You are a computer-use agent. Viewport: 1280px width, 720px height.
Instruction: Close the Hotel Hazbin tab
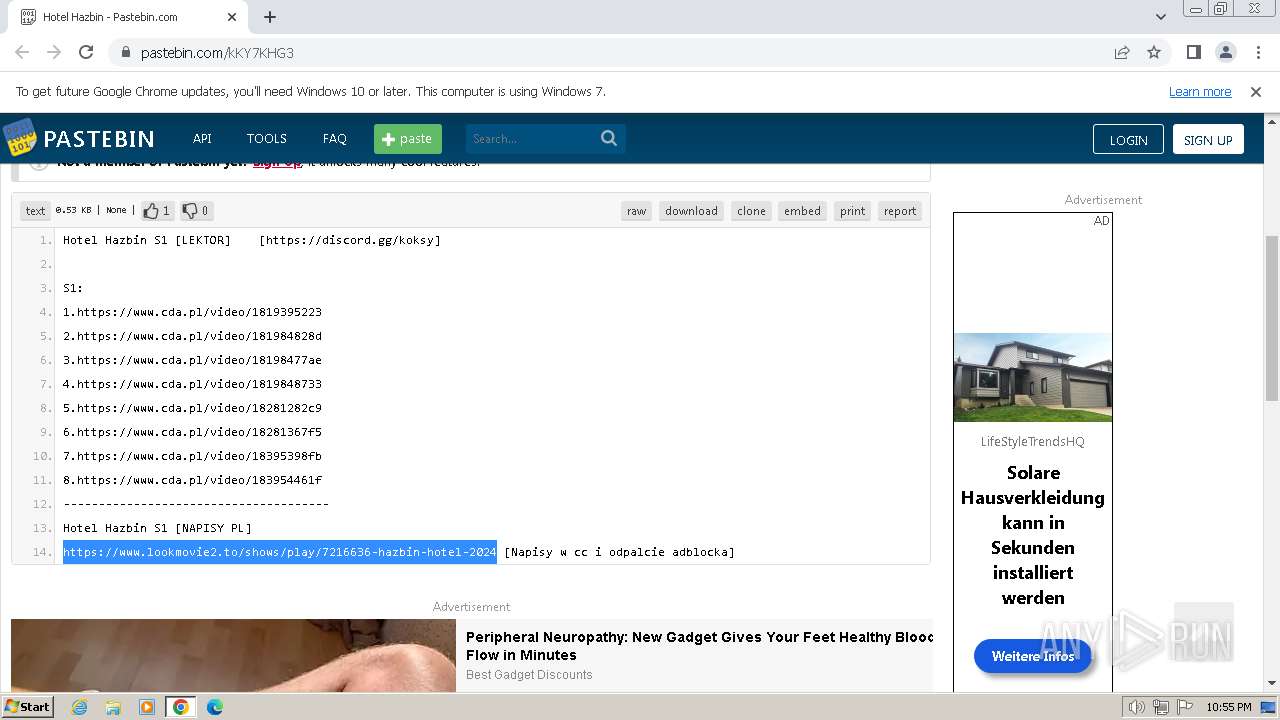(x=232, y=17)
